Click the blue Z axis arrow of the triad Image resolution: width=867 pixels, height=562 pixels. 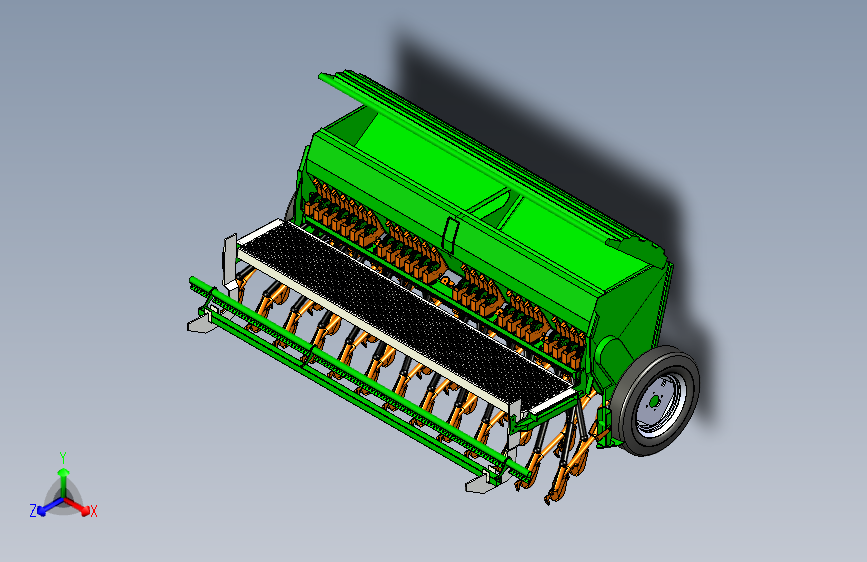tap(50, 506)
